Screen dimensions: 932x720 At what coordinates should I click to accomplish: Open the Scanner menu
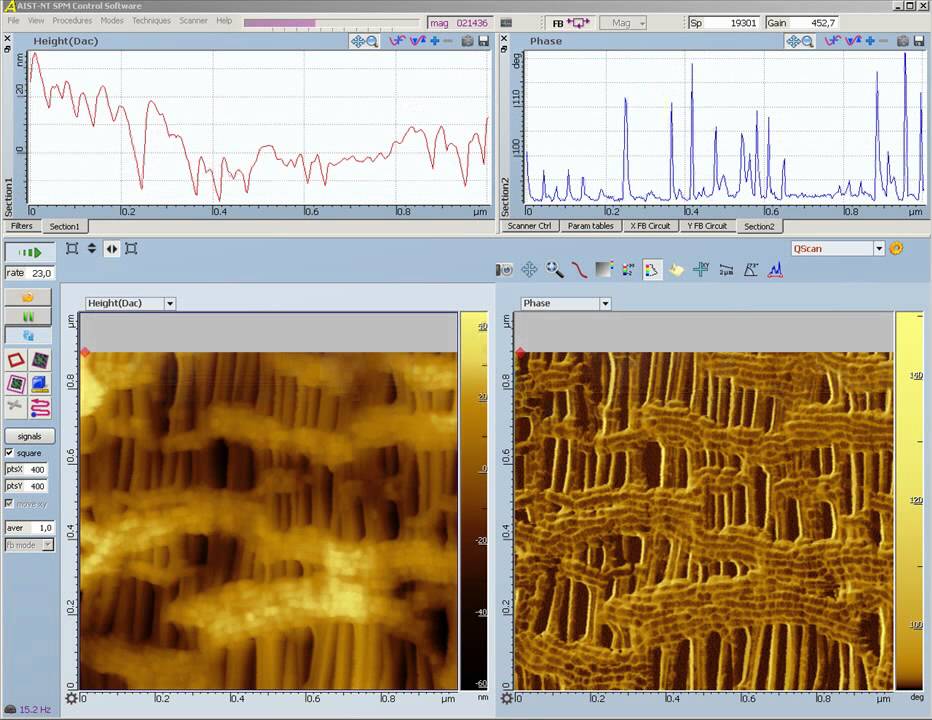coord(193,21)
